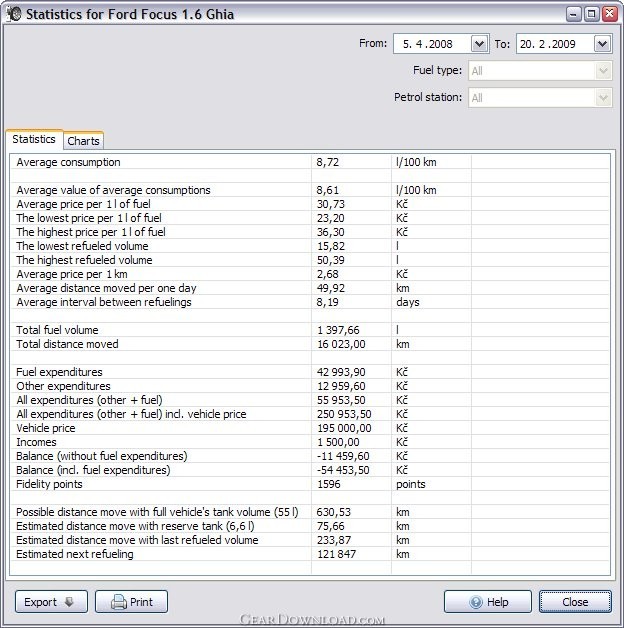The height and width of the screenshot is (628, 624).
Task: Open the From date dropdown arrow
Action: (x=479, y=44)
